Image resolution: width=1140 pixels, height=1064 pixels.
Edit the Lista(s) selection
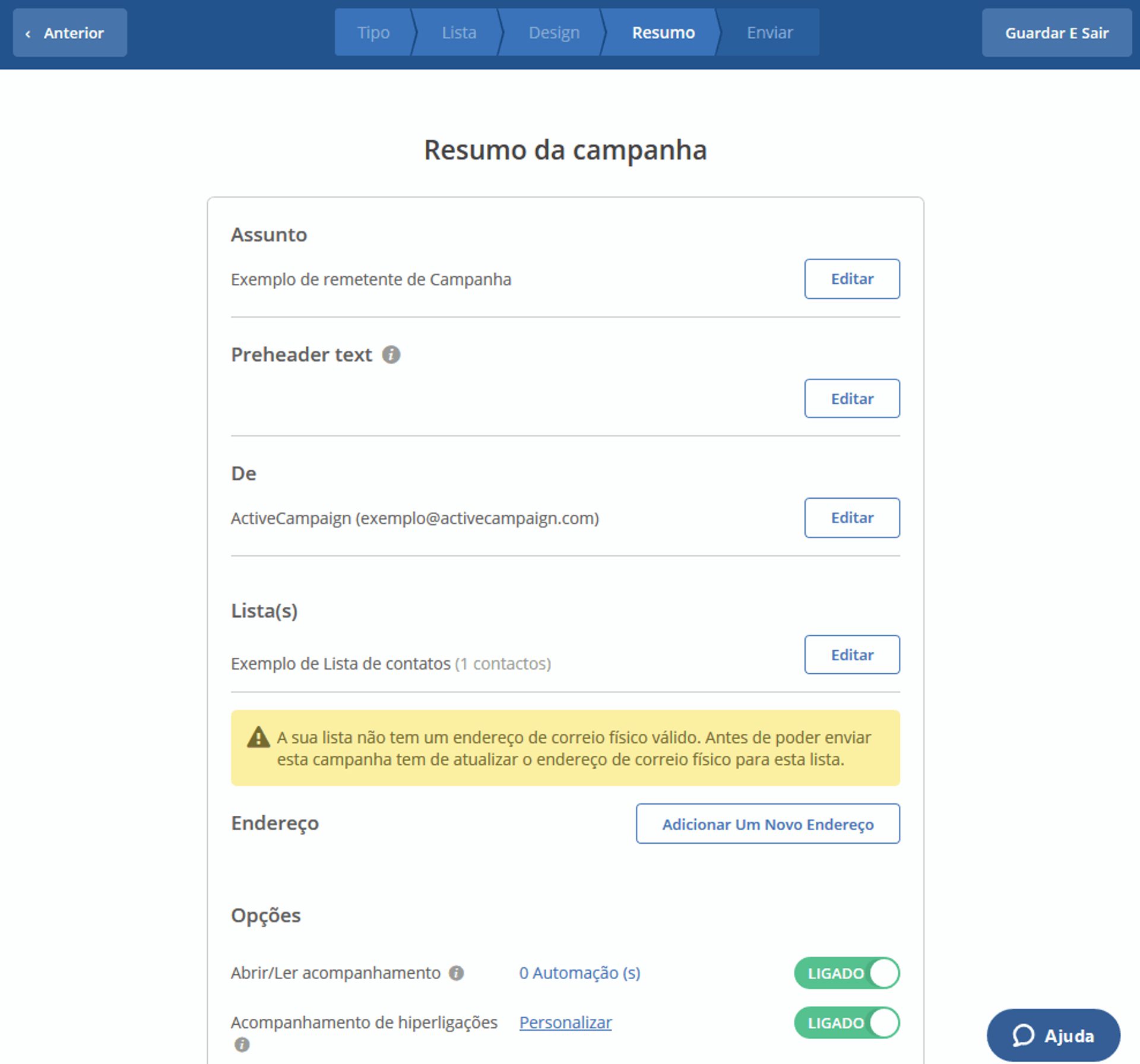coord(851,655)
